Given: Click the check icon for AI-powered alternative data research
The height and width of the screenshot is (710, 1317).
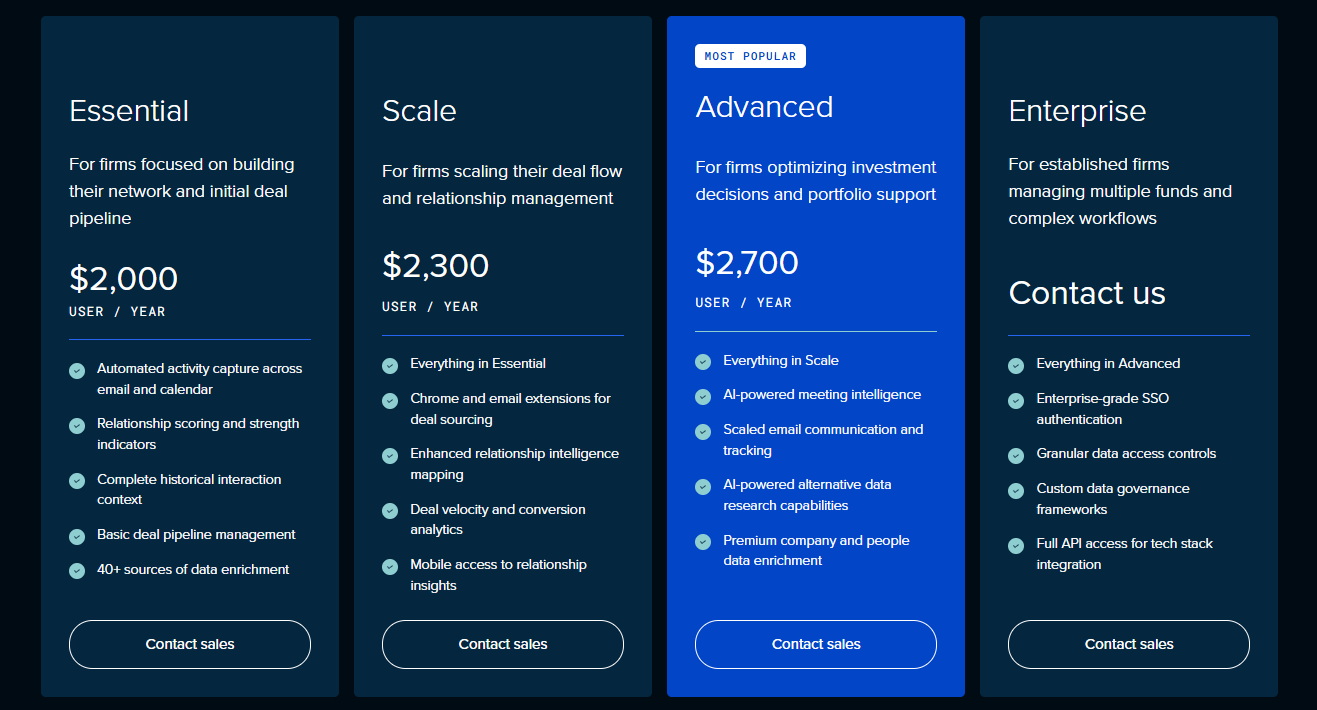Looking at the screenshot, I should [703, 487].
